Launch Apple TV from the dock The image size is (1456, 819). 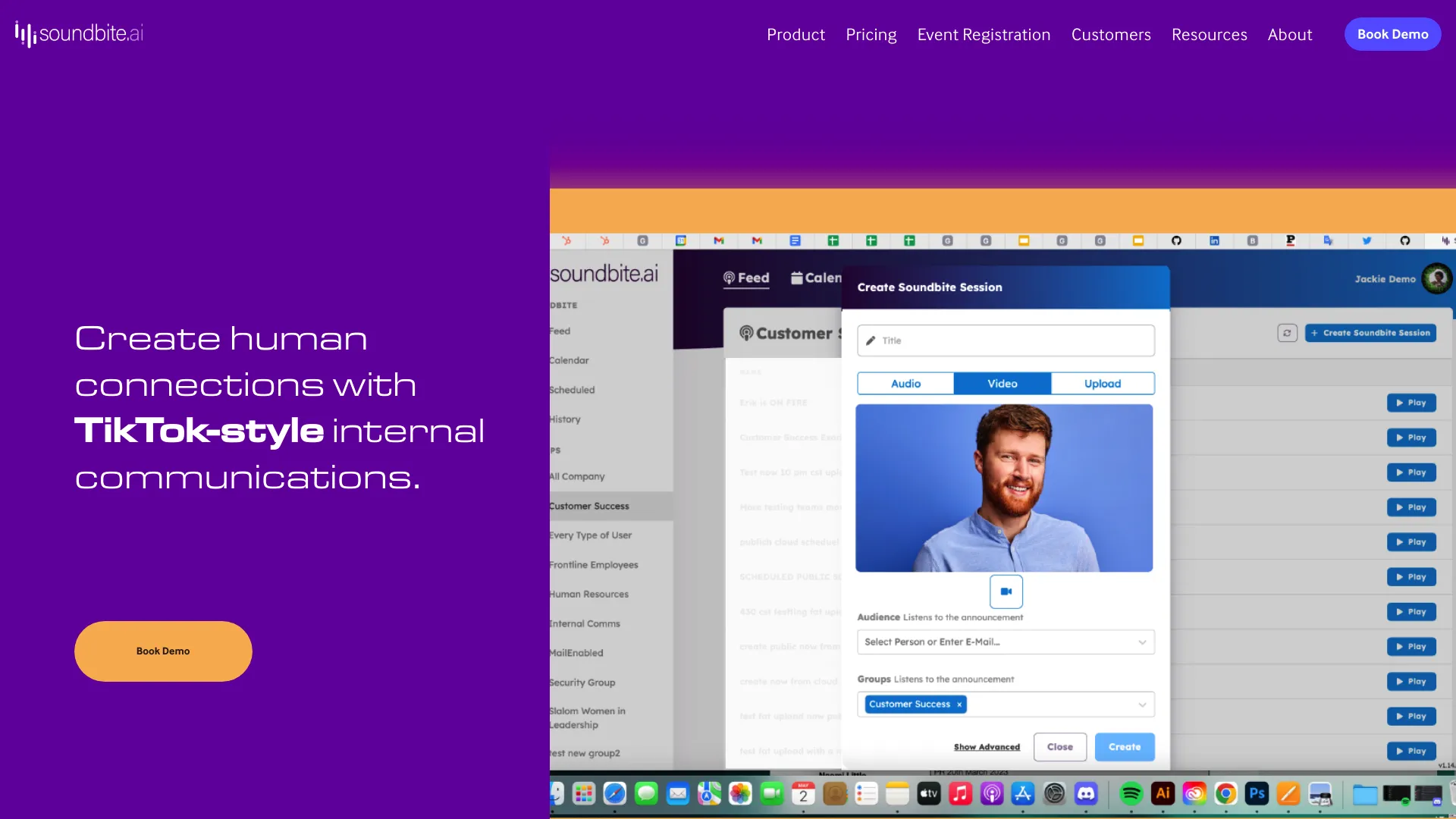(x=929, y=794)
